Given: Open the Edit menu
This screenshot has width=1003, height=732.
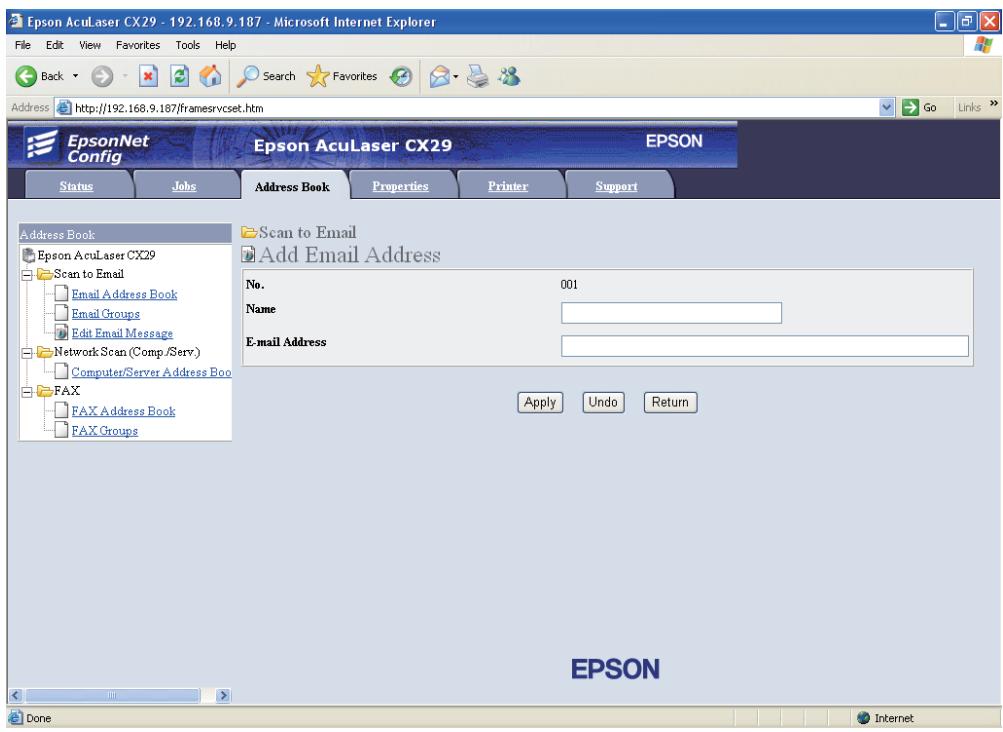Looking at the screenshot, I should click(x=54, y=45).
